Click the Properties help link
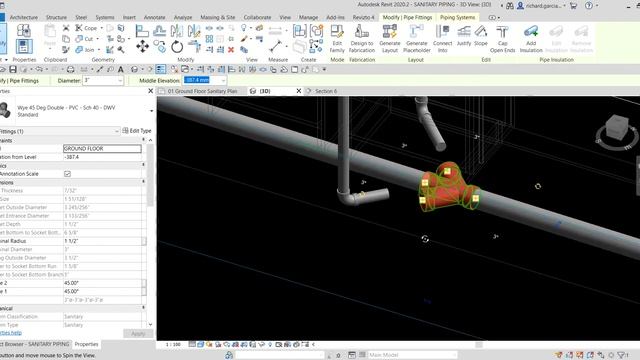Image resolution: width=640 pixels, height=360 pixels. click(10, 333)
